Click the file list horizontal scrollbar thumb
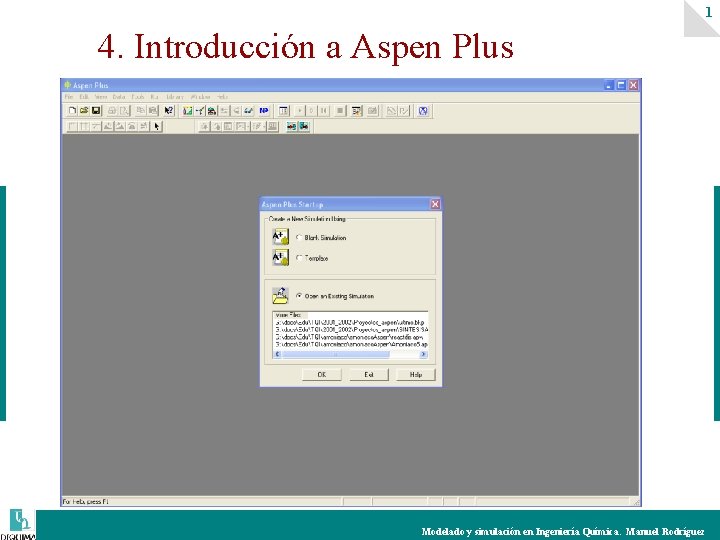Screen dimensions: 720x540 coord(336,354)
